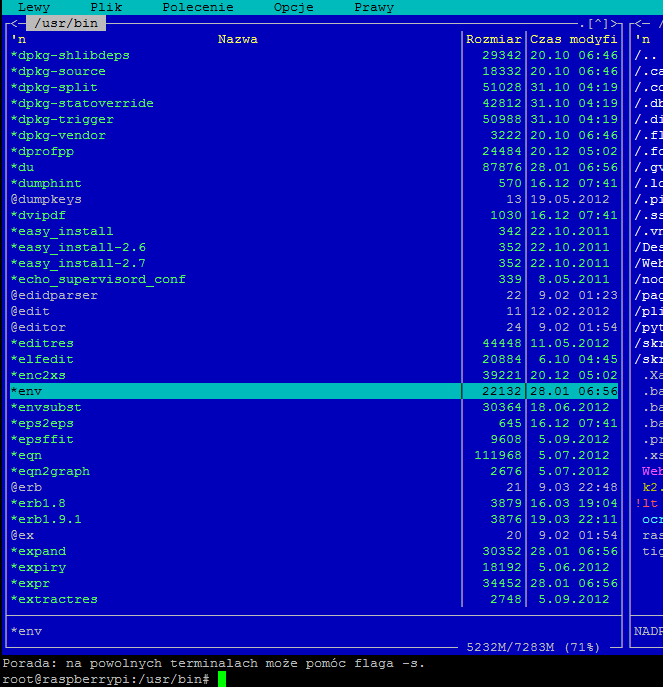663x687 pixels.
Task: Click left panel history forward arrow
Action: 613,23
